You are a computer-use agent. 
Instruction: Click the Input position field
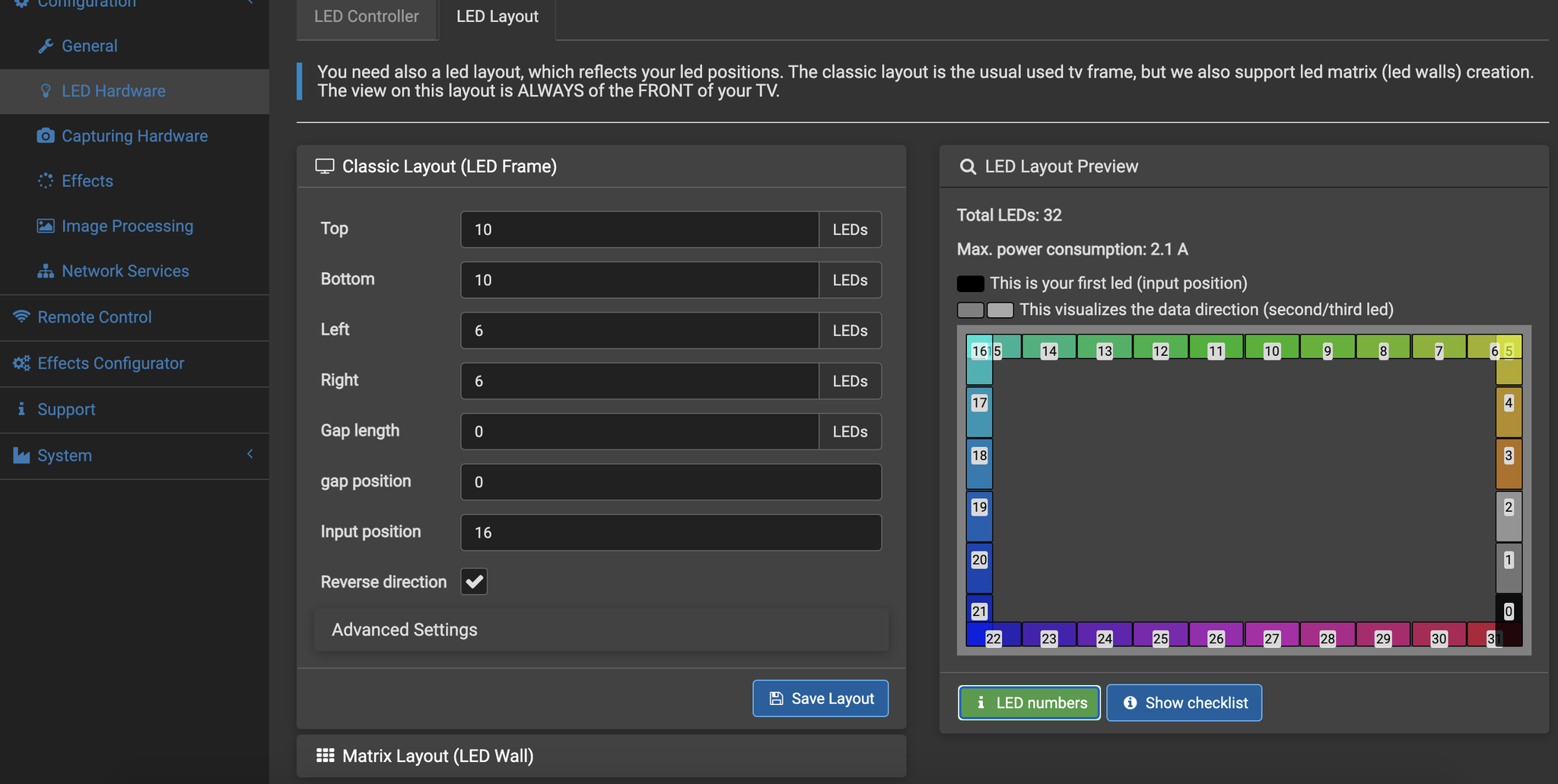(671, 532)
